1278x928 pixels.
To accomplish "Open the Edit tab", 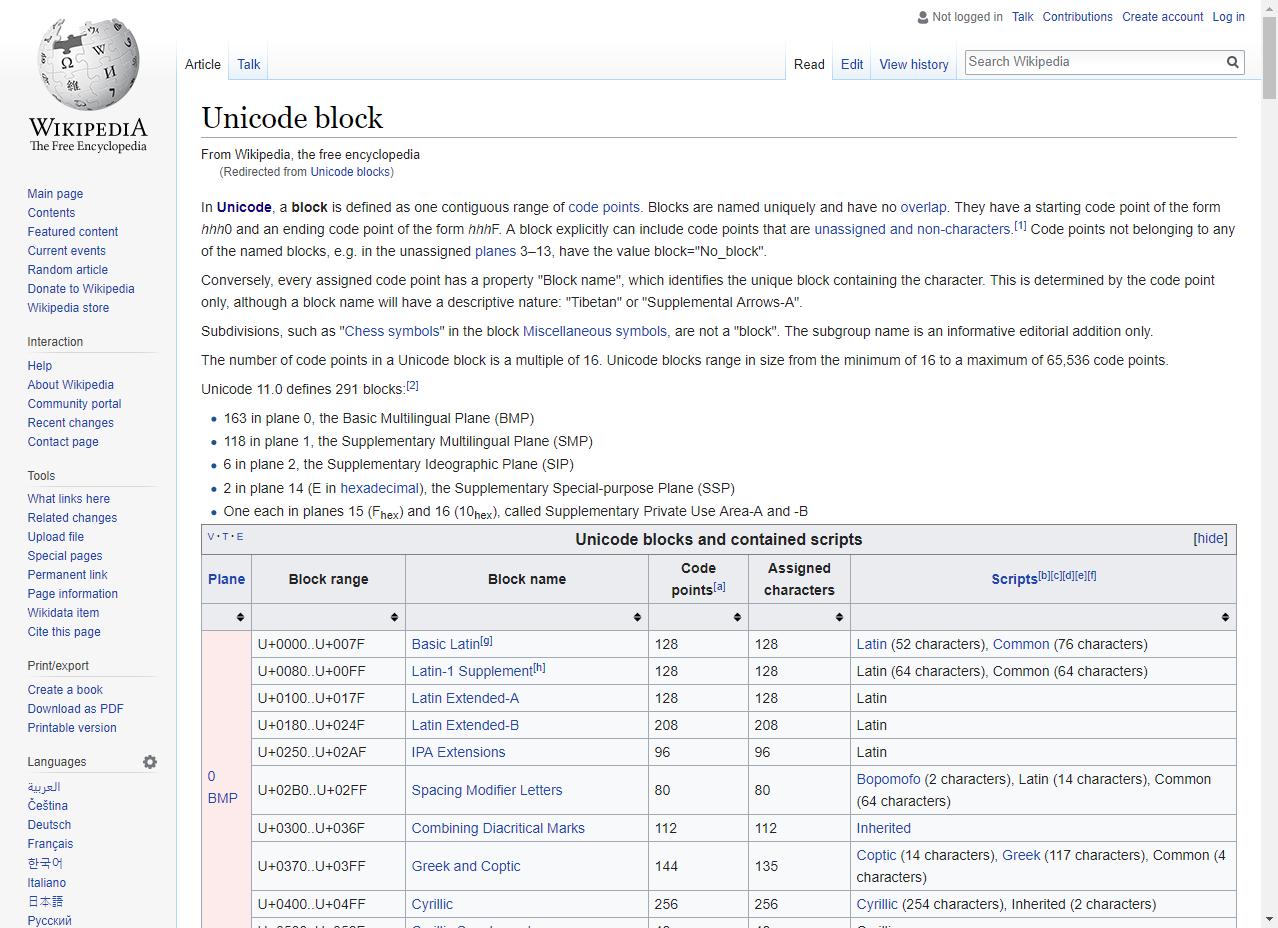I will pyautogui.click(x=852, y=64).
